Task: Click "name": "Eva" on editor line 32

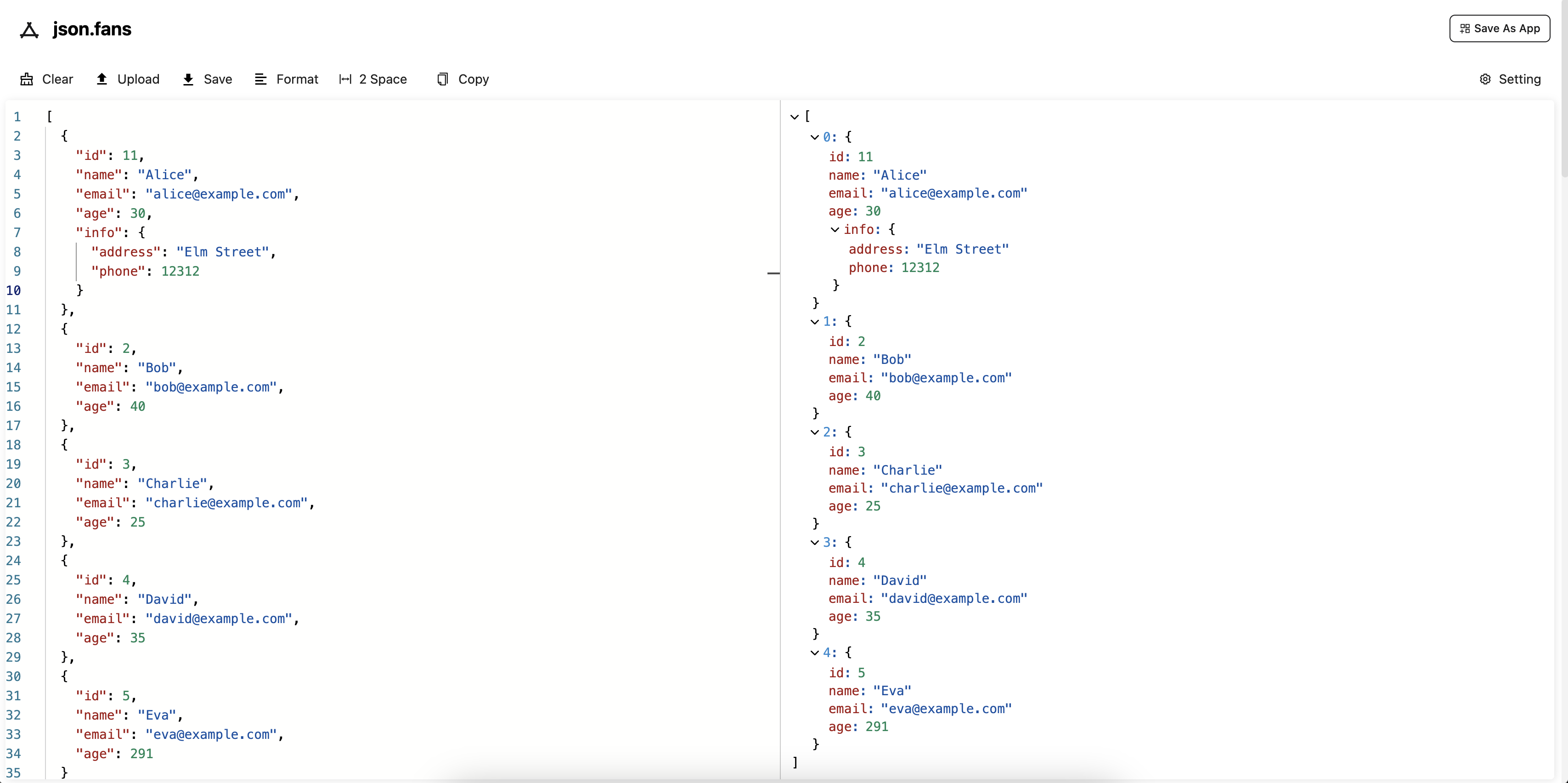Action: pyautogui.click(x=126, y=715)
